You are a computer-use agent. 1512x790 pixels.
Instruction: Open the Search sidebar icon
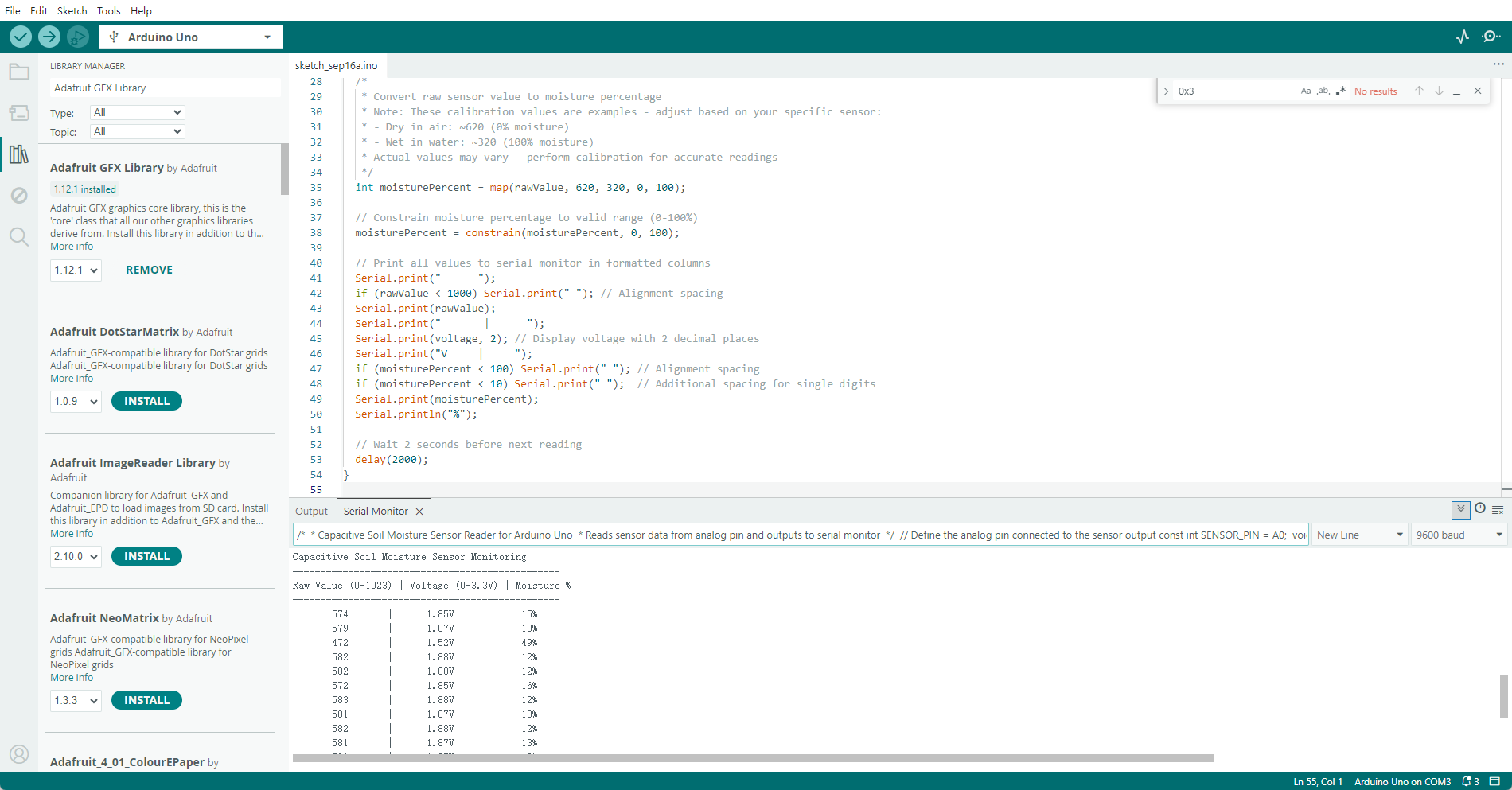[x=19, y=236]
